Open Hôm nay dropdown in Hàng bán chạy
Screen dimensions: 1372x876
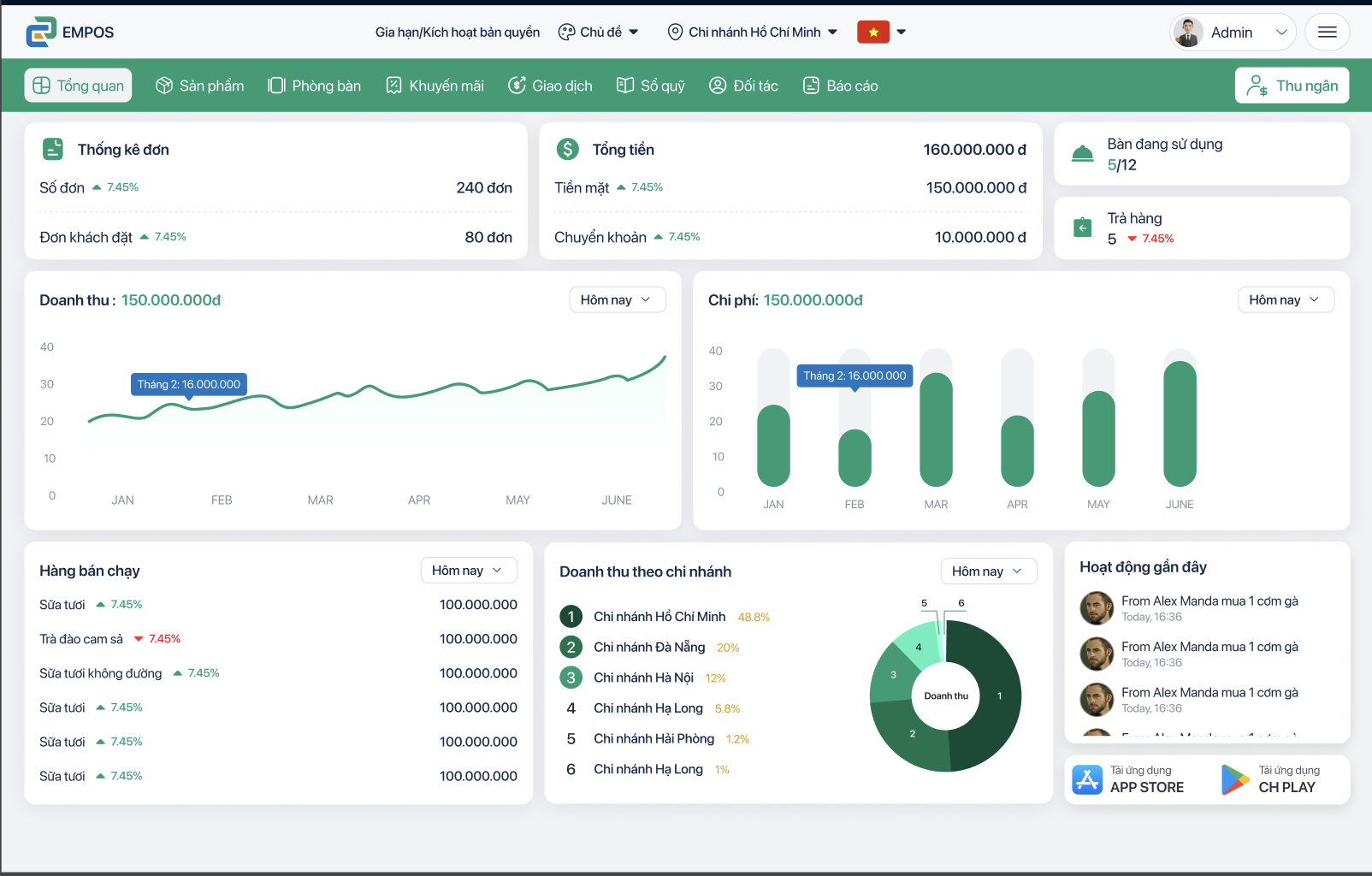pos(469,571)
